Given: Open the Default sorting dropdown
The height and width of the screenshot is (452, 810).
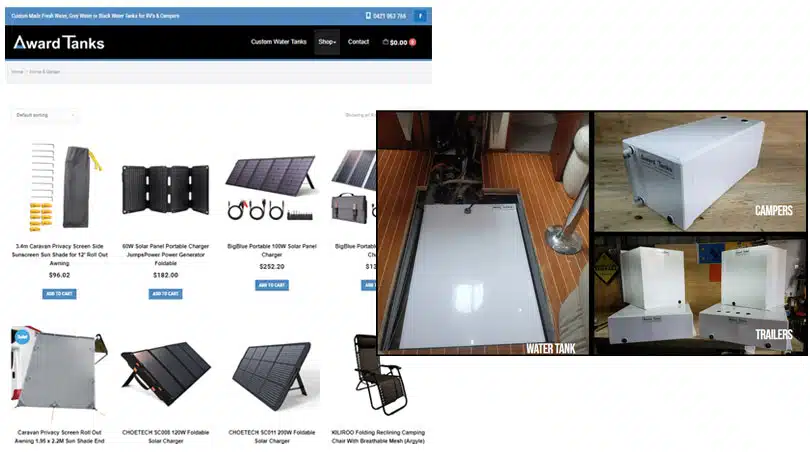Looking at the screenshot, I should tap(45, 115).
